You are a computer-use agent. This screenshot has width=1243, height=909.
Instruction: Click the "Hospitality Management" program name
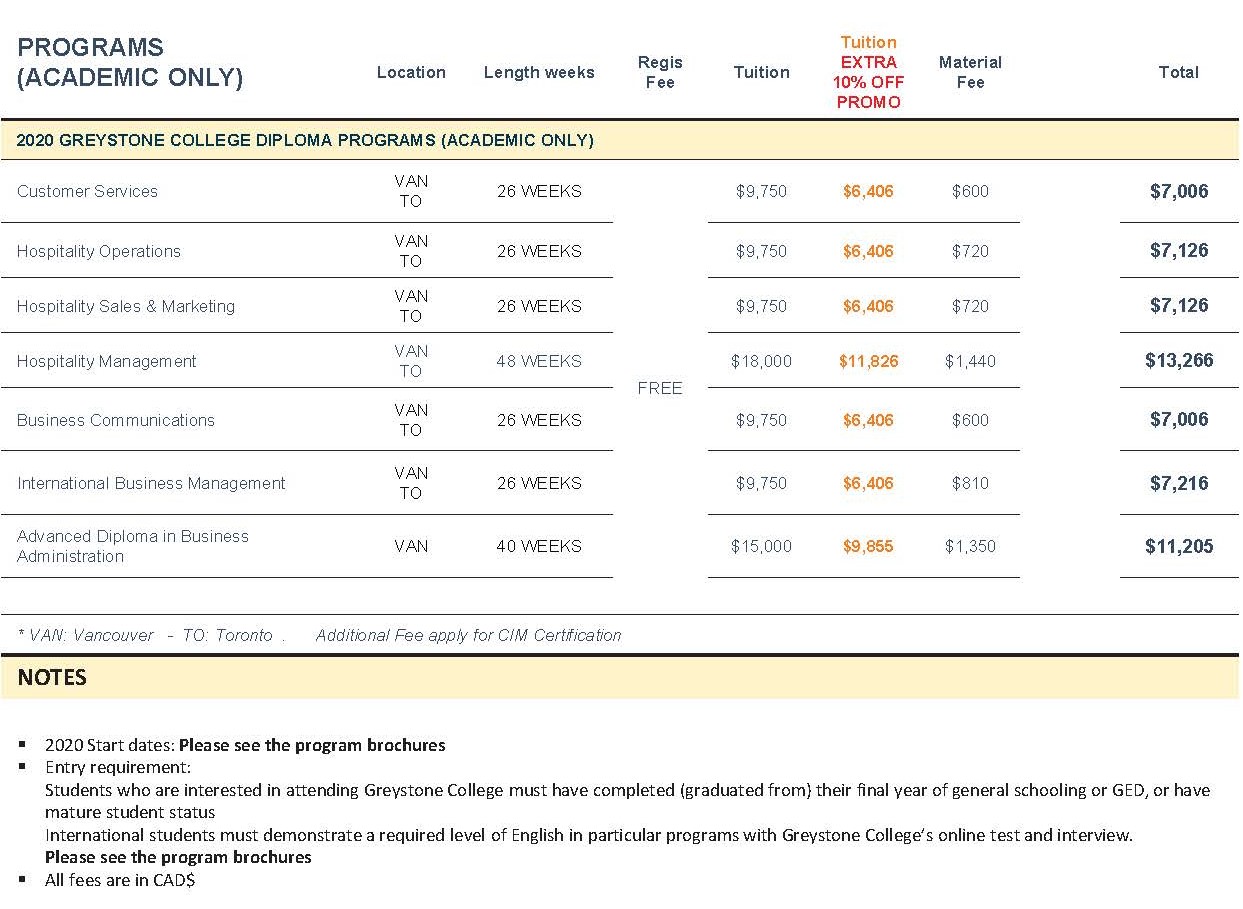tap(107, 361)
